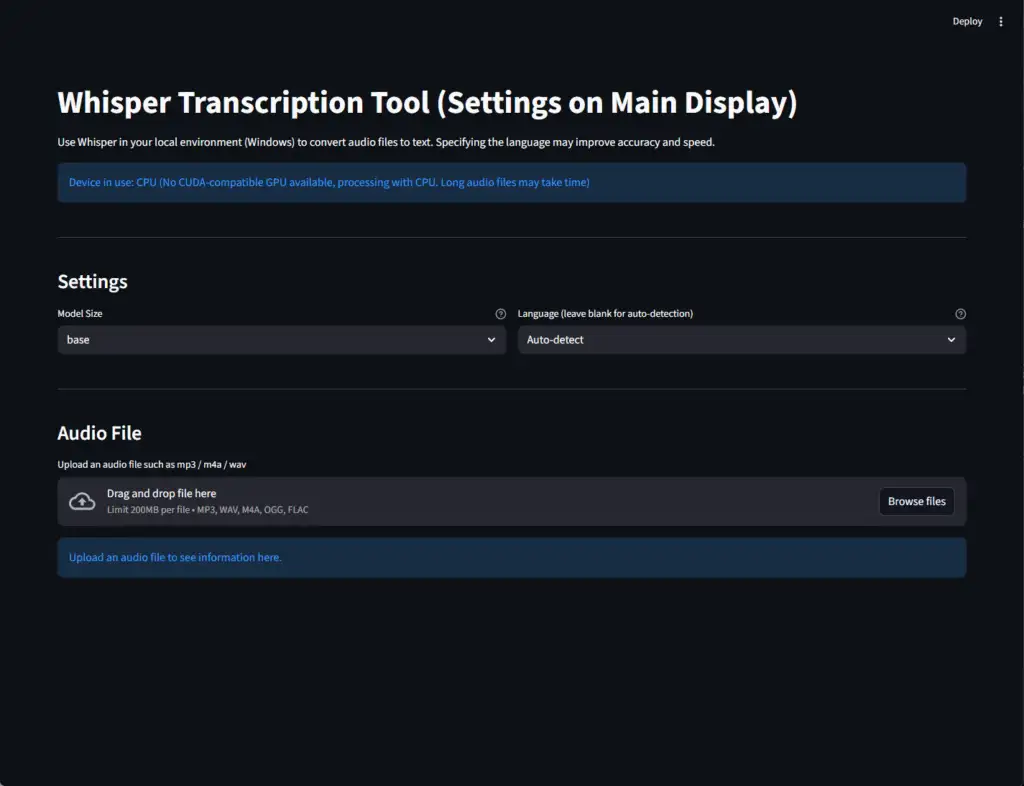Click the 'Drag and drop file here' text
1024x786 pixels.
point(161,493)
